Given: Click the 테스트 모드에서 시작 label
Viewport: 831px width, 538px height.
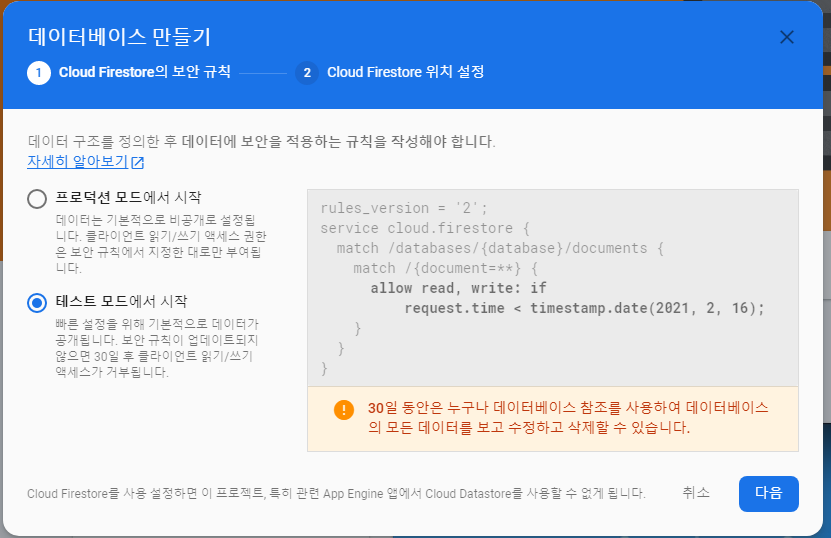Looking at the screenshot, I should click(121, 302).
